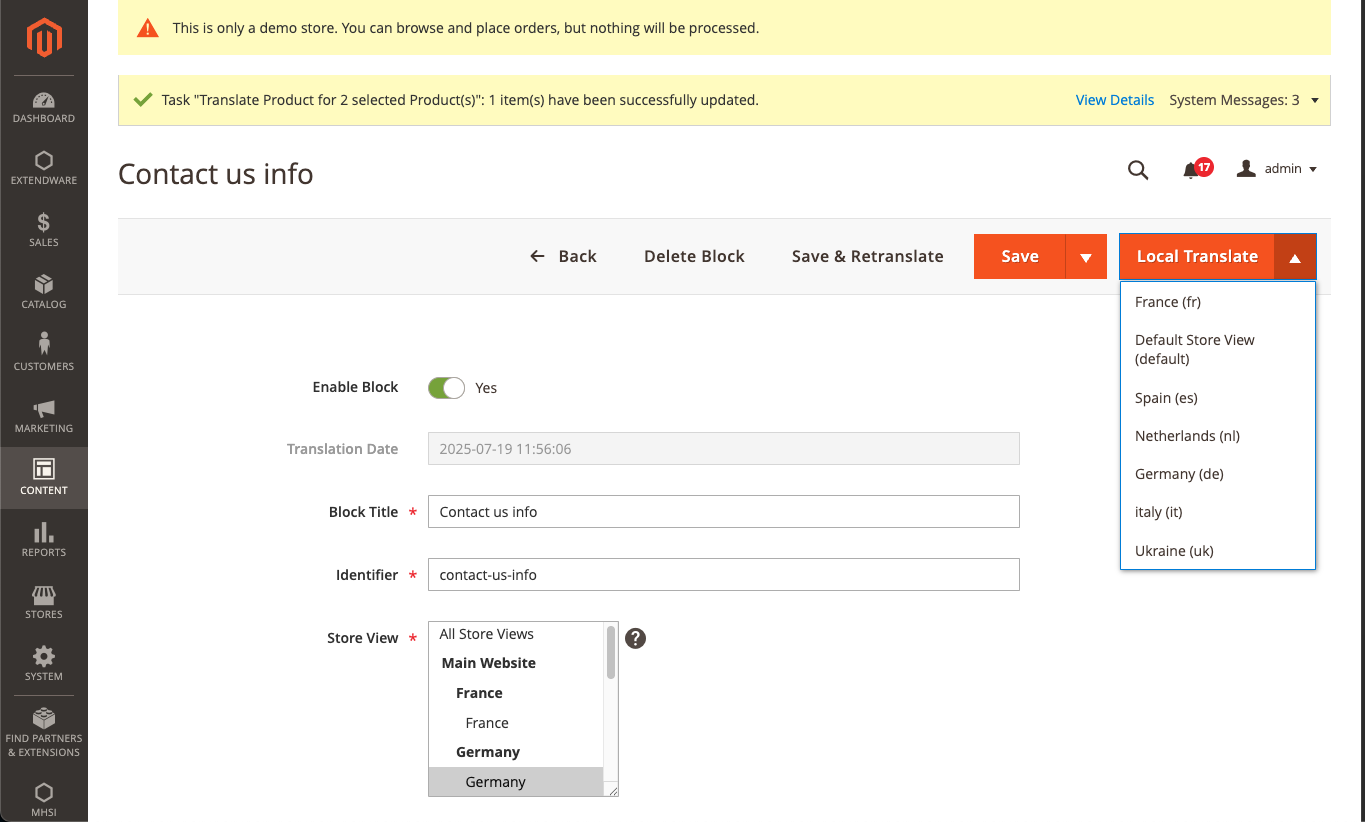Open the notifications bell icon
Viewport: 1365px width, 822px height.
1191,170
